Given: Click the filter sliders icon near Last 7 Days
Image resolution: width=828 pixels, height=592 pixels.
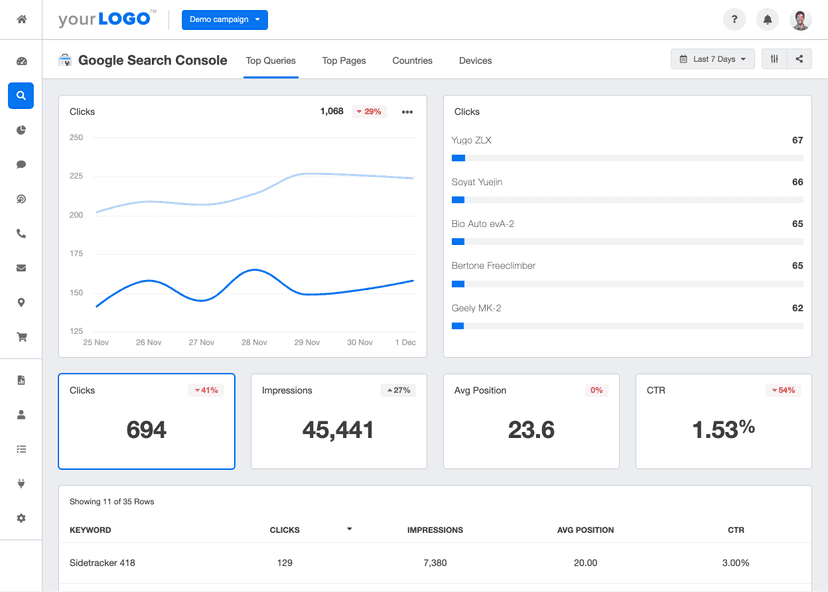Looking at the screenshot, I should click(773, 59).
